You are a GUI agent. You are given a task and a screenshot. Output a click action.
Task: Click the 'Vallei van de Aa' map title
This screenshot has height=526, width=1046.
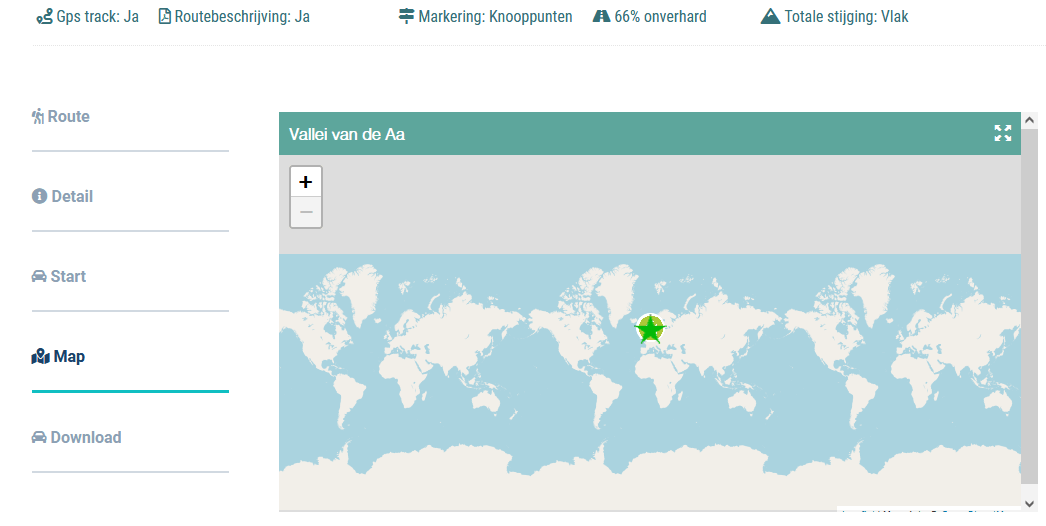click(x=347, y=134)
